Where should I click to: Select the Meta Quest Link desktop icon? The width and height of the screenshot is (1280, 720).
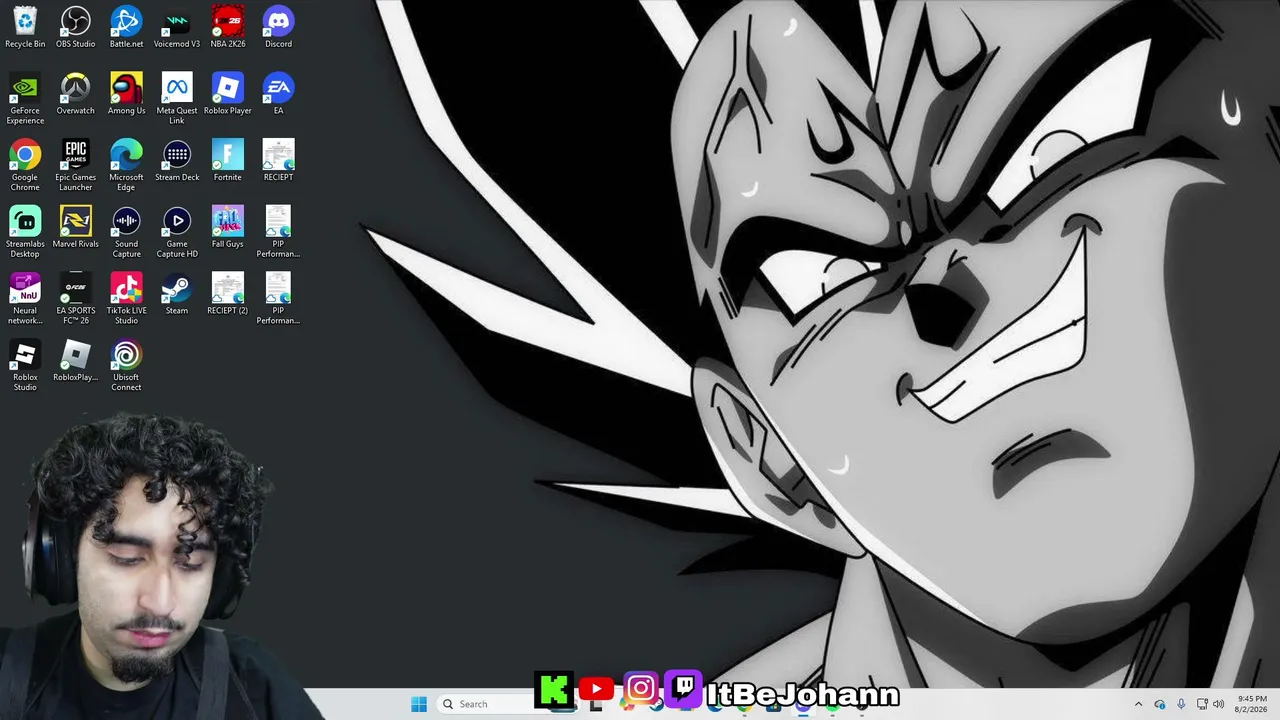177,98
